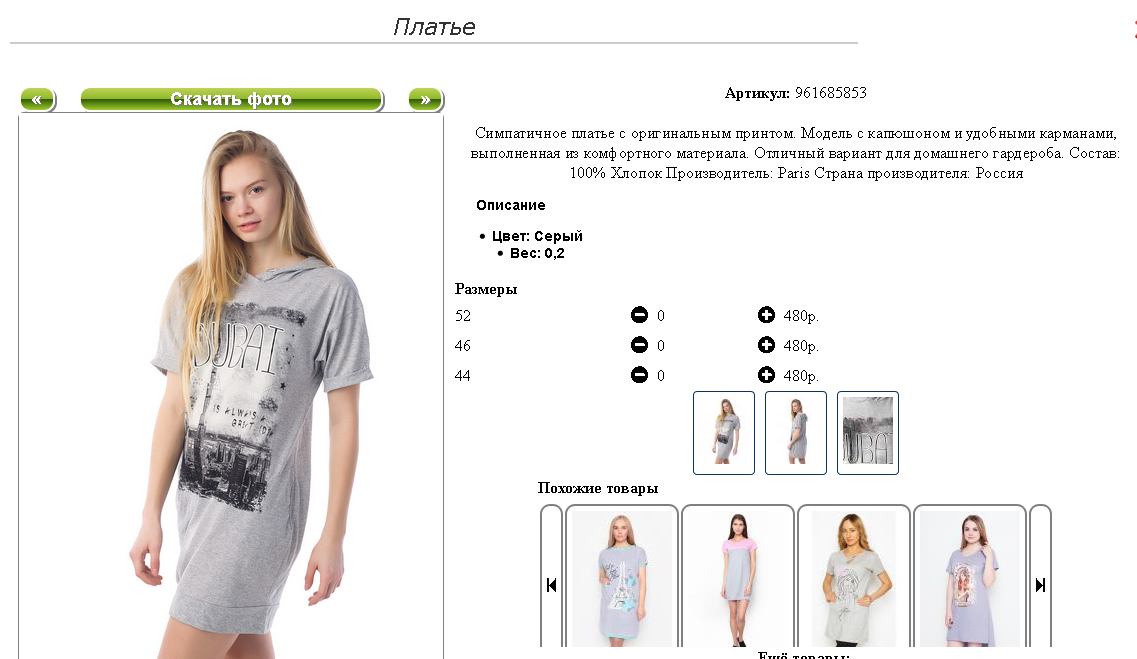Open side view dress thumbnail
This screenshot has height=659, width=1137.
tap(795, 433)
